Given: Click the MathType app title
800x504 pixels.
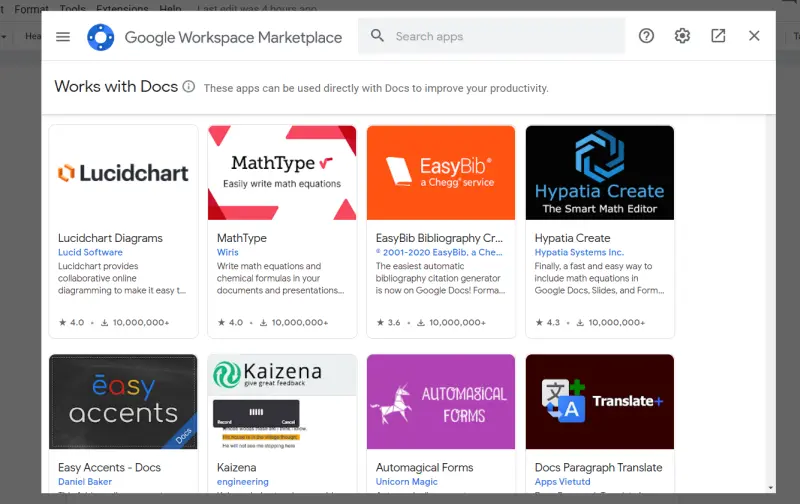Looking at the screenshot, I should [241, 238].
